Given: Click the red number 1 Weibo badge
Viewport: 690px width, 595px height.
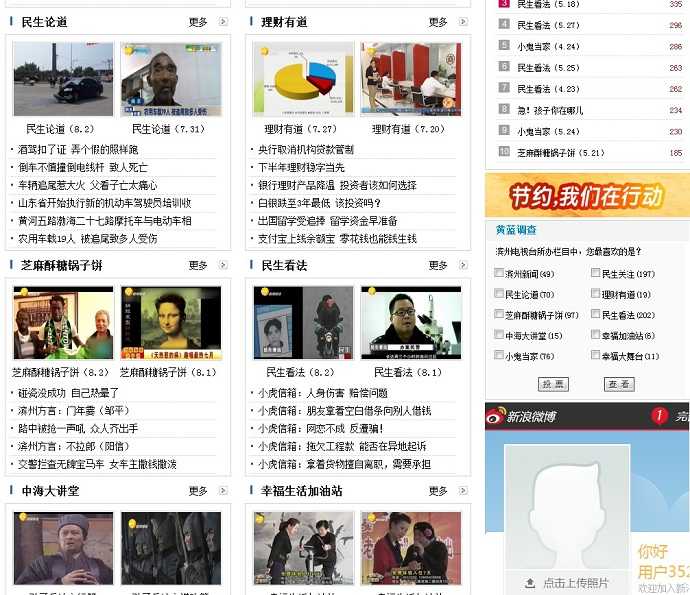Looking at the screenshot, I should 659,415.
